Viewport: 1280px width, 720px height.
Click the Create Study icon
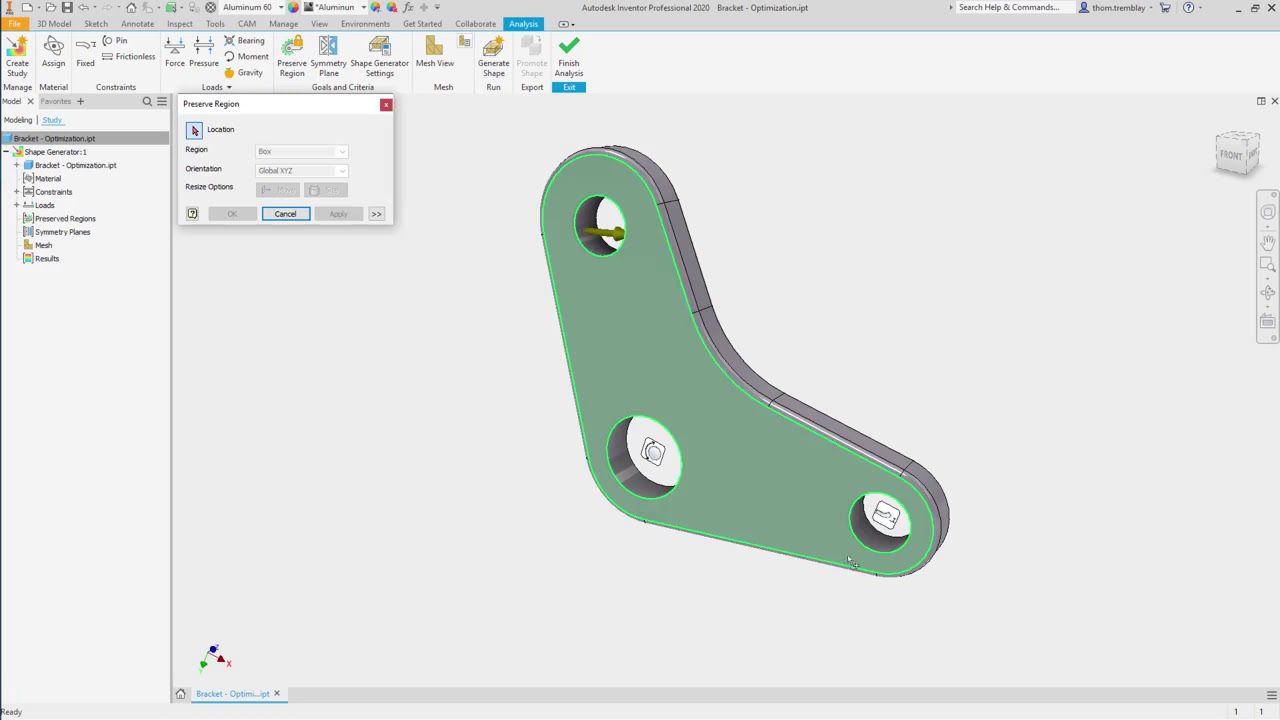17,56
